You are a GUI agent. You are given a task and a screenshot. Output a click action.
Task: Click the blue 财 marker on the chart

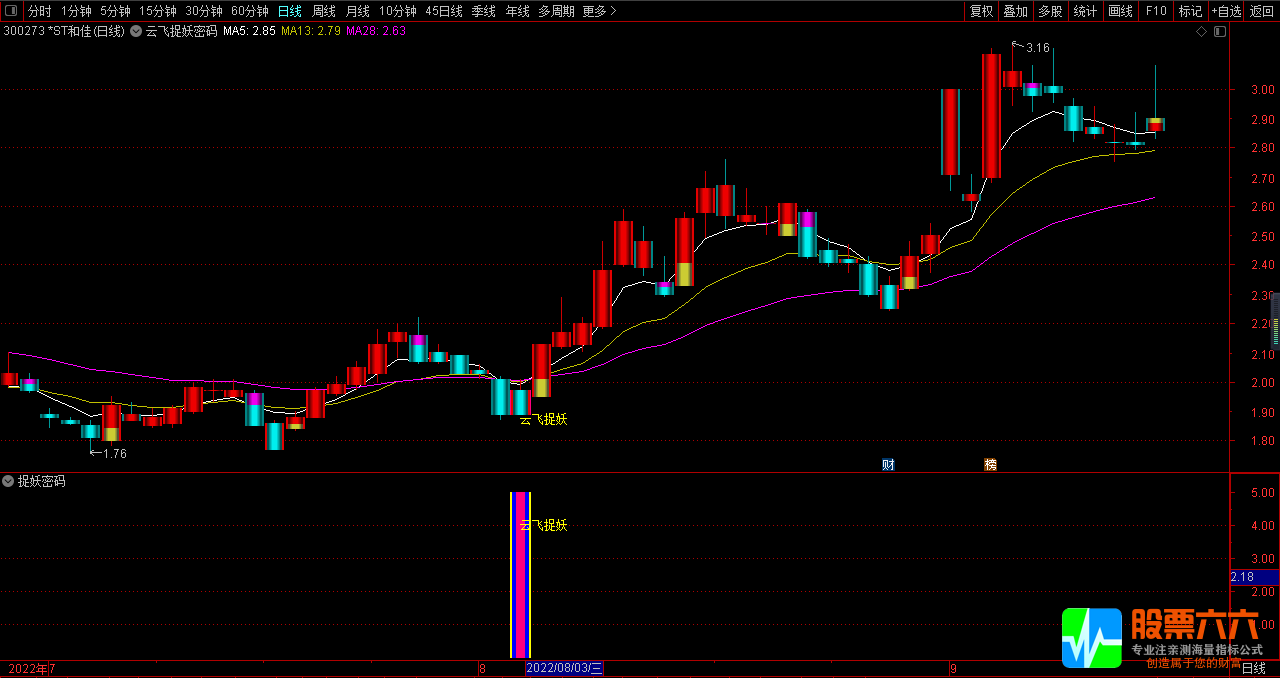[888, 464]
